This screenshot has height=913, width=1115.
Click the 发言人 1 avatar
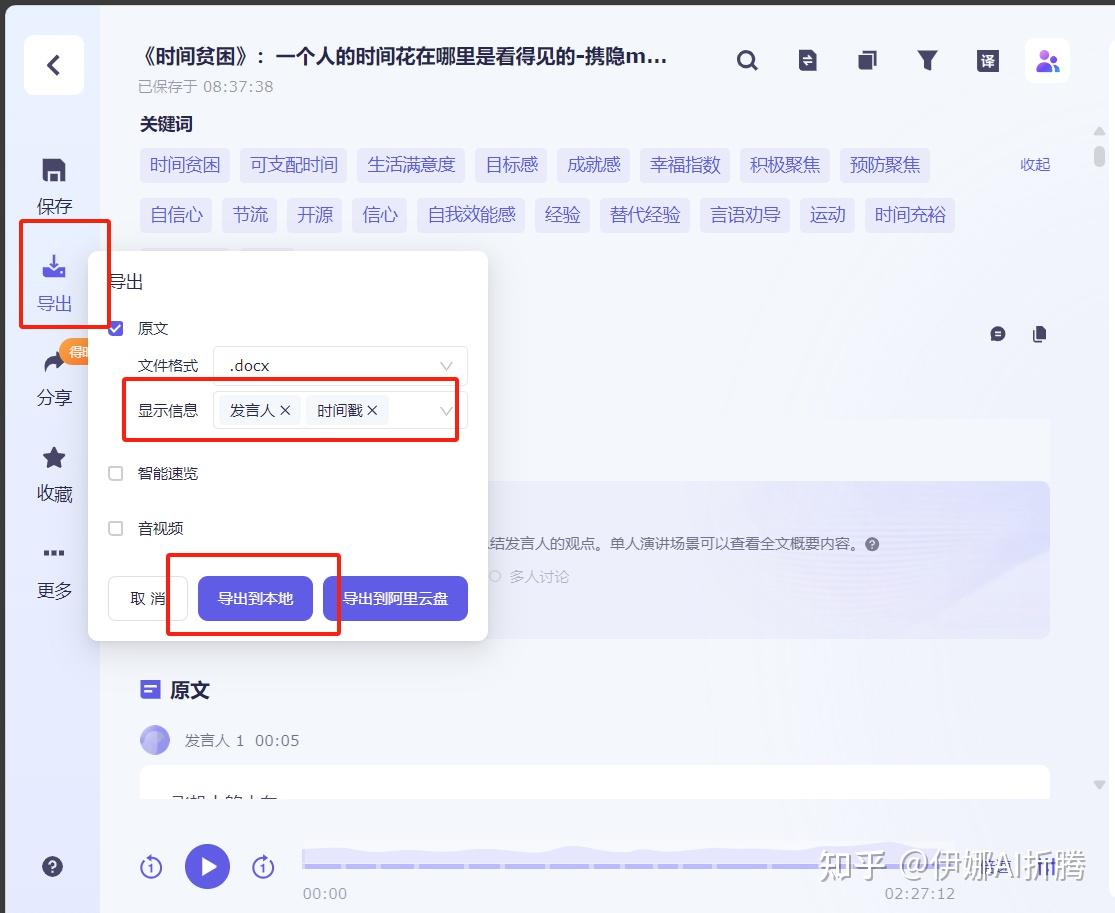[155, 740]
